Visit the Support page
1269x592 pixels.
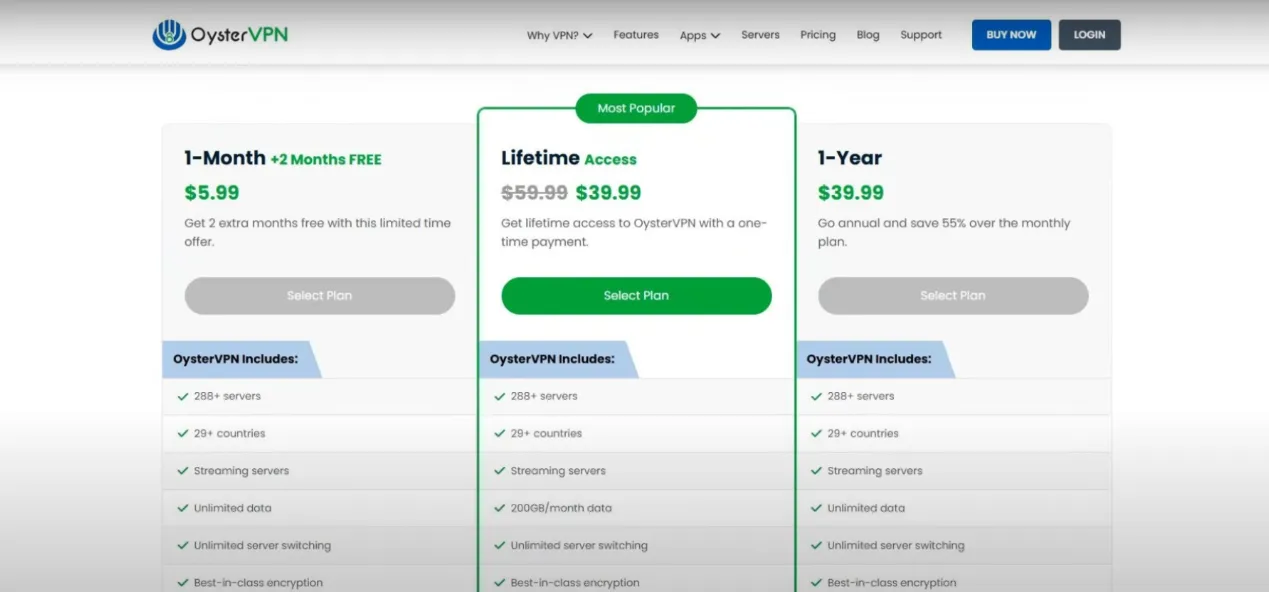[920, 35]
